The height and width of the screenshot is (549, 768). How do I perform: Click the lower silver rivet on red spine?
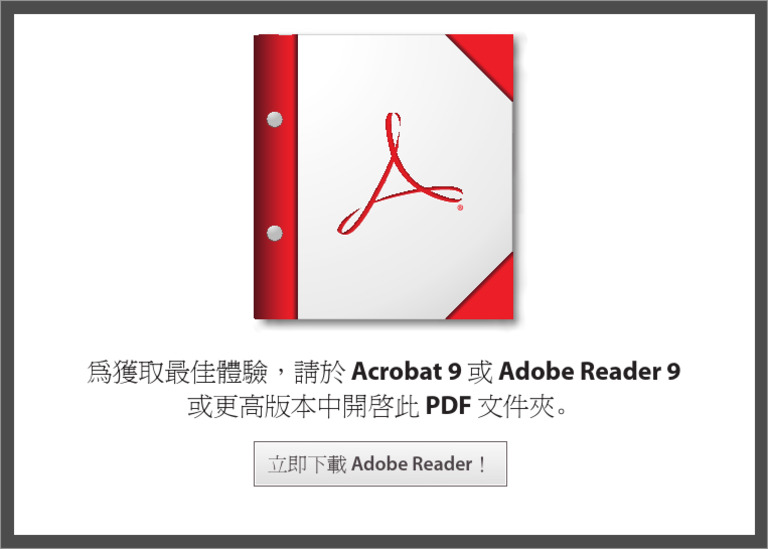[275, 233]
